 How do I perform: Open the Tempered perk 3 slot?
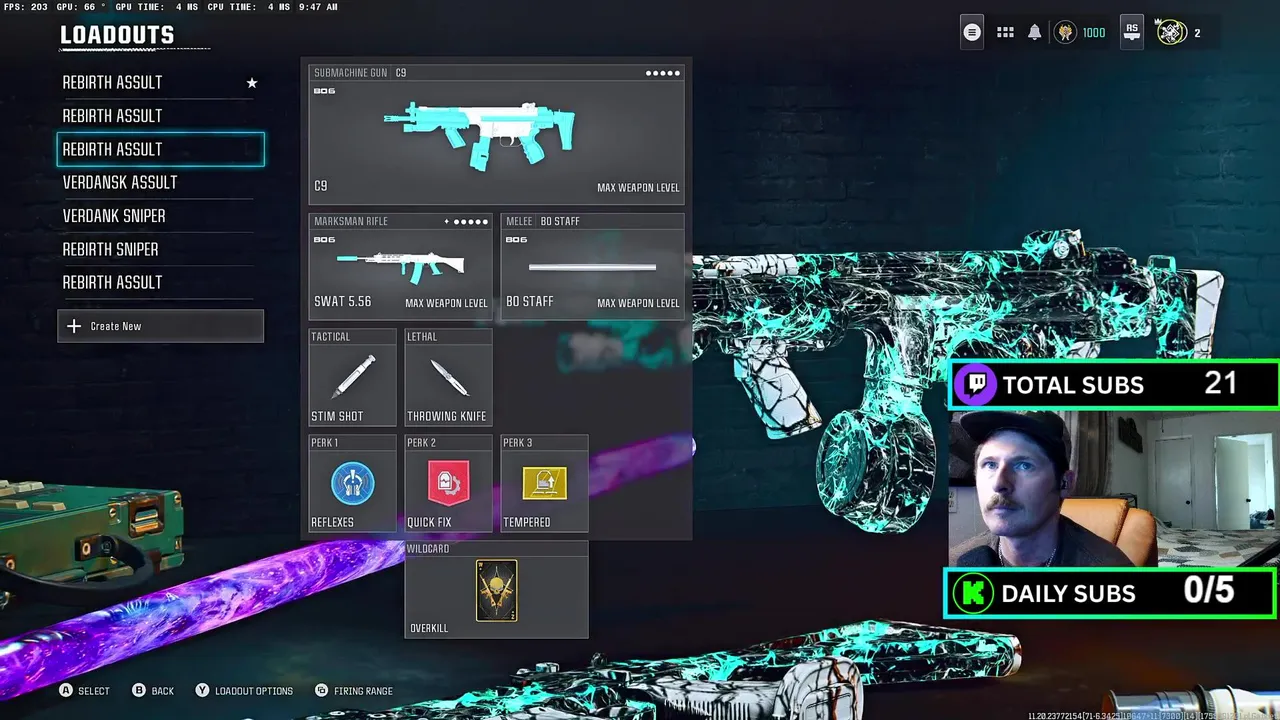pos(544,483)
